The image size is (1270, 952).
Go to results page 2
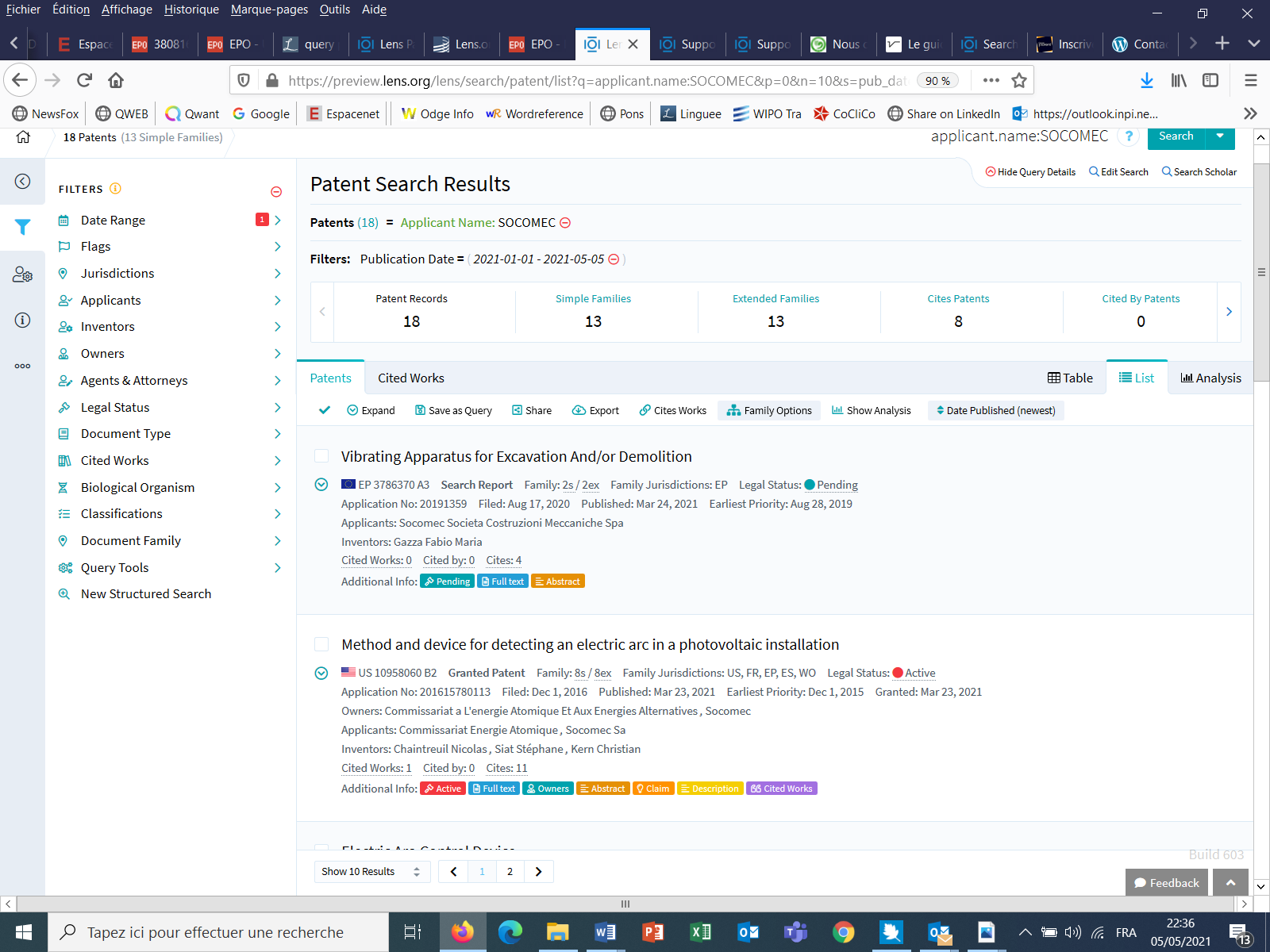pyautogui.click(x=510, y=872)
